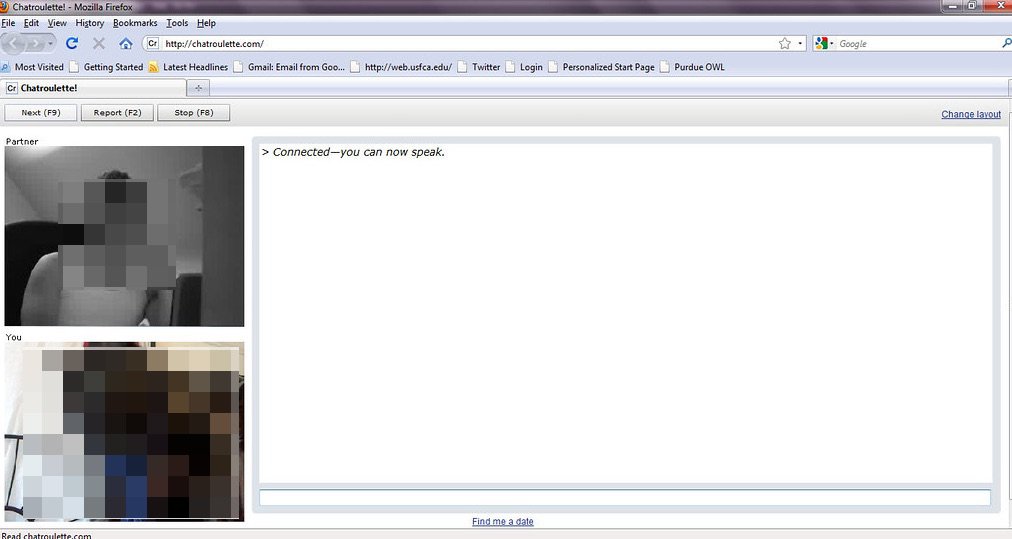
Task: Open the View menu
Action: pos(57,23)
